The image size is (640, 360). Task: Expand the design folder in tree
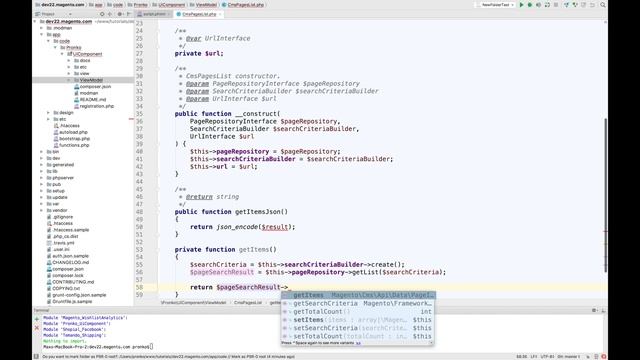coord(49,113)
